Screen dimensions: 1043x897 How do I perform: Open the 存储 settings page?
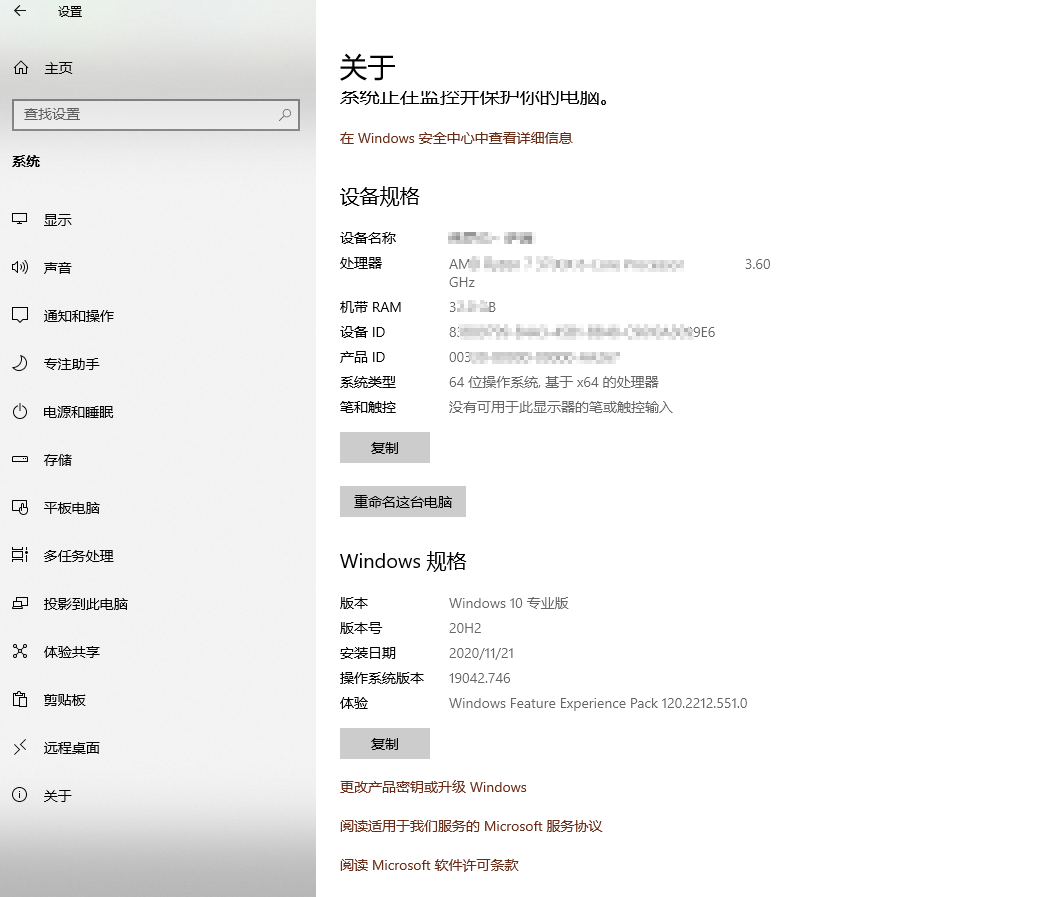point(158,459)
